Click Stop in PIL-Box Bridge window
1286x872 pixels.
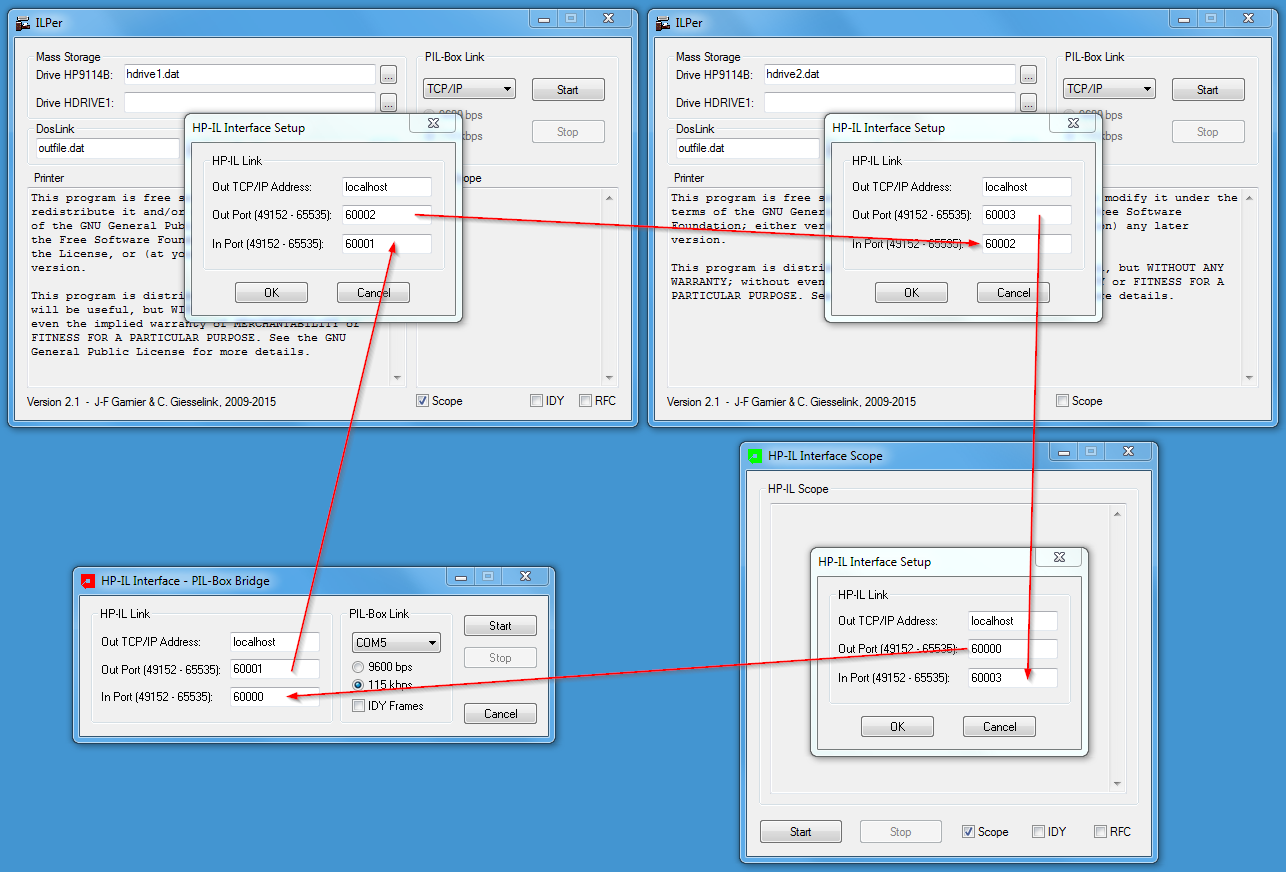point(500,658)
